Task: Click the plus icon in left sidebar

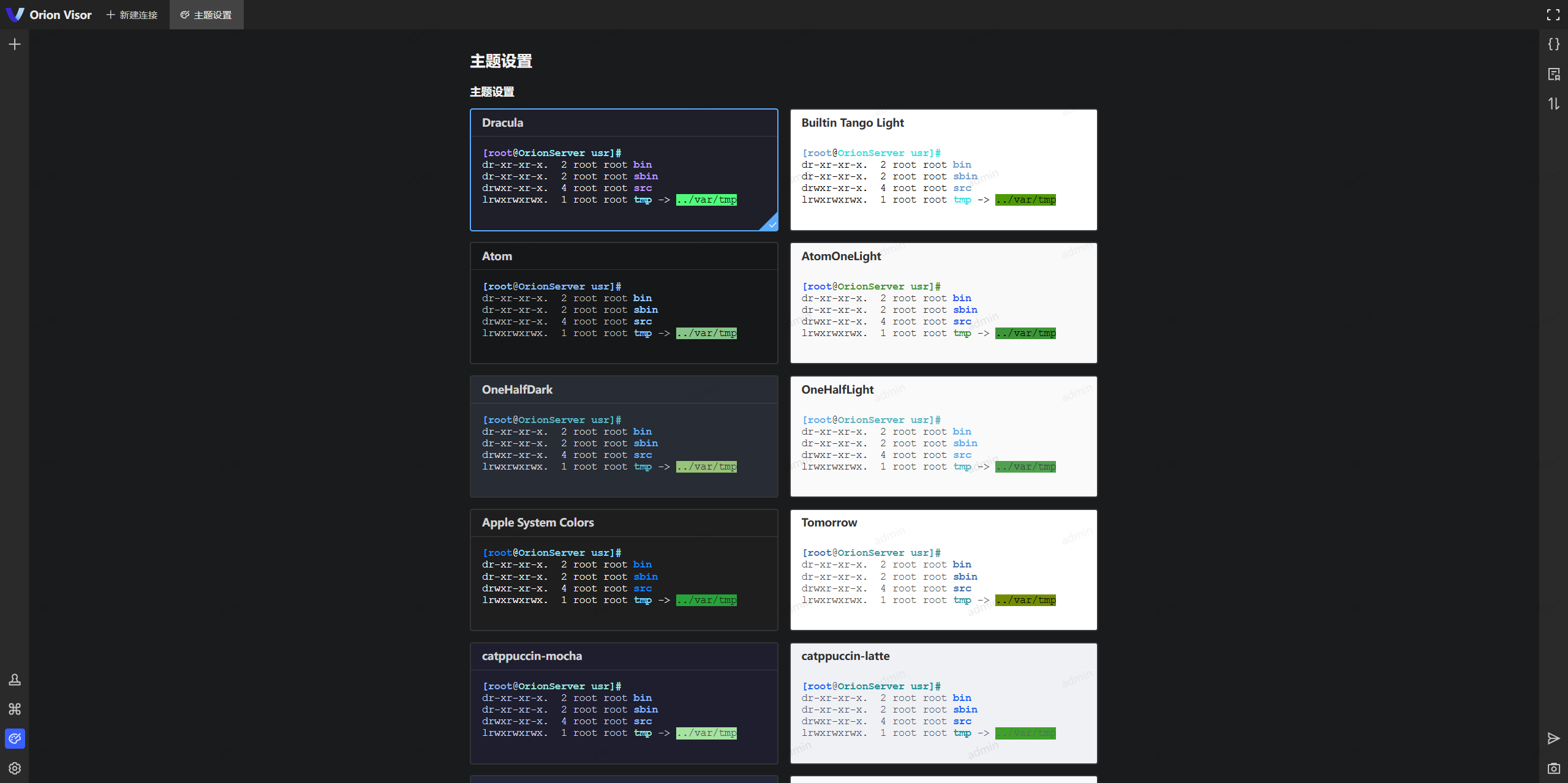Action: pyautogui.click(x=15, y=44)
